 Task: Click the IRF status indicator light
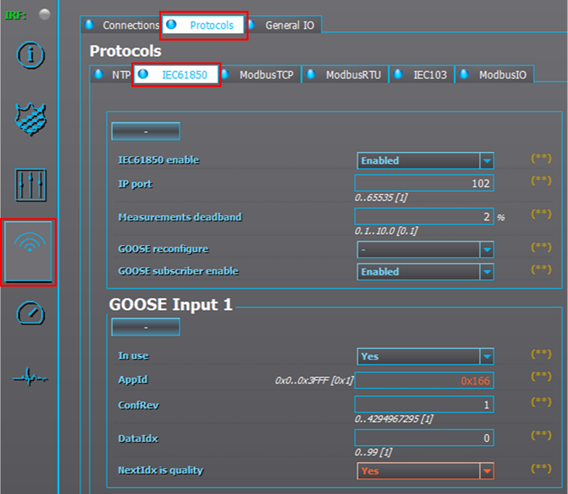click(x=45, y=14)
